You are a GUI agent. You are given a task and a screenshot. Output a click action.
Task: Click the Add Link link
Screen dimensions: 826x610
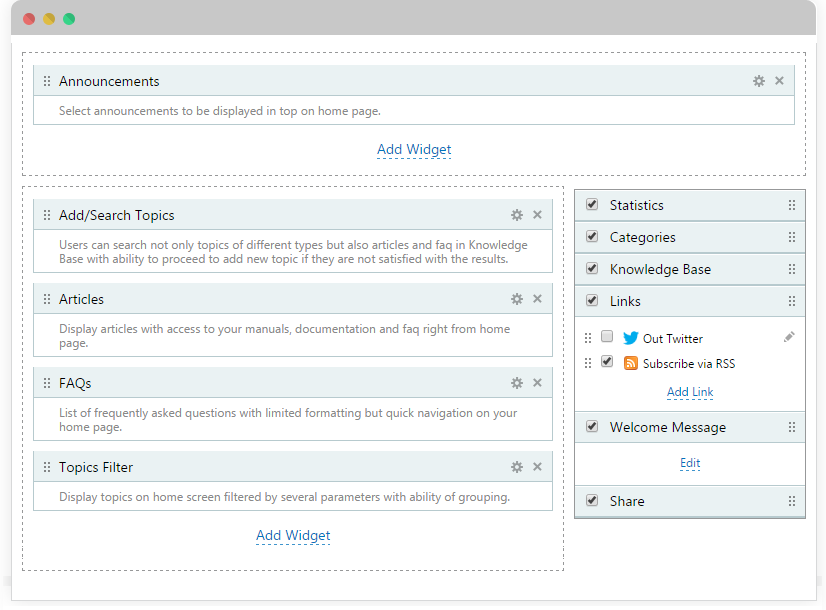[x=690, y=392]
